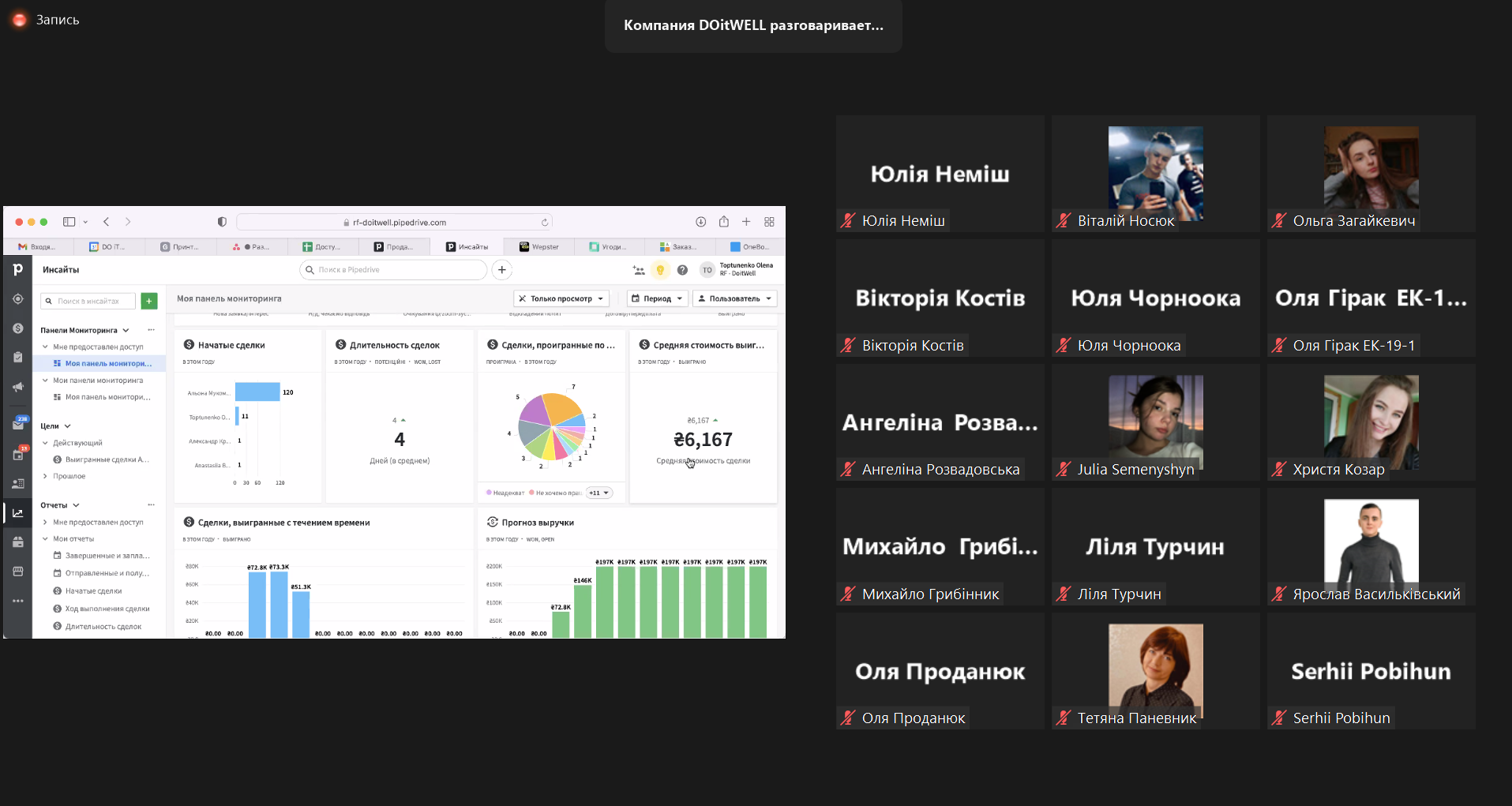This screenshot has width=1512, height=806.
Task: Switch to the Wepster browser tab
Action: (539, 247)
